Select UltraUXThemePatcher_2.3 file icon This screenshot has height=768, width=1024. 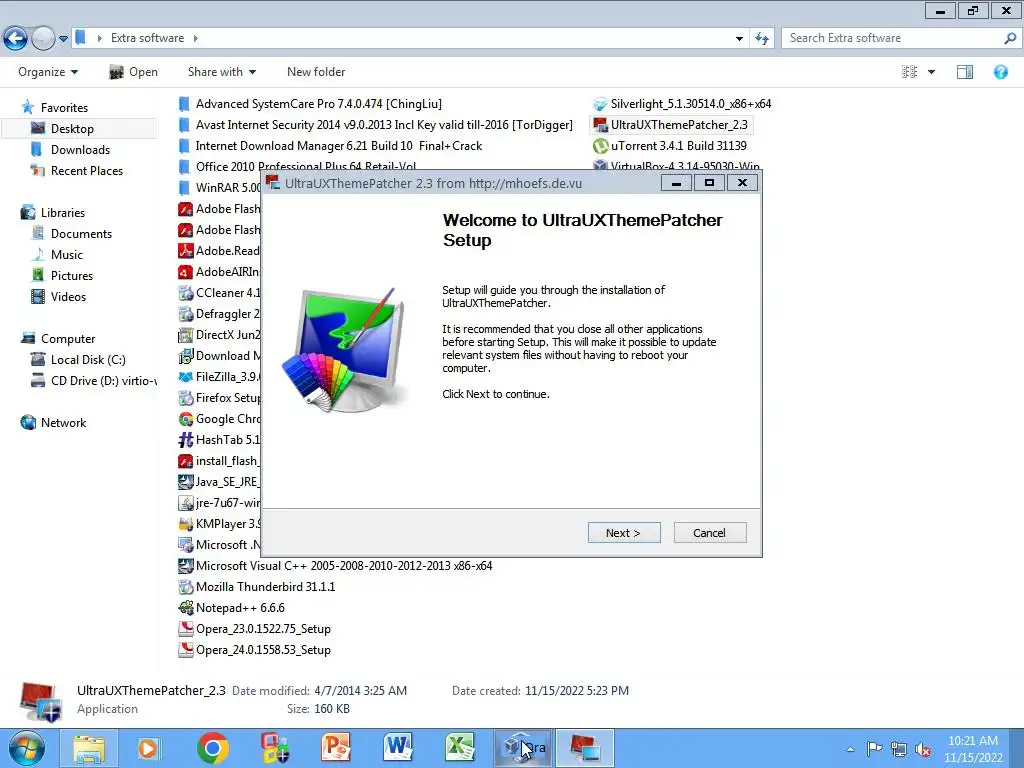pos(600,125)
